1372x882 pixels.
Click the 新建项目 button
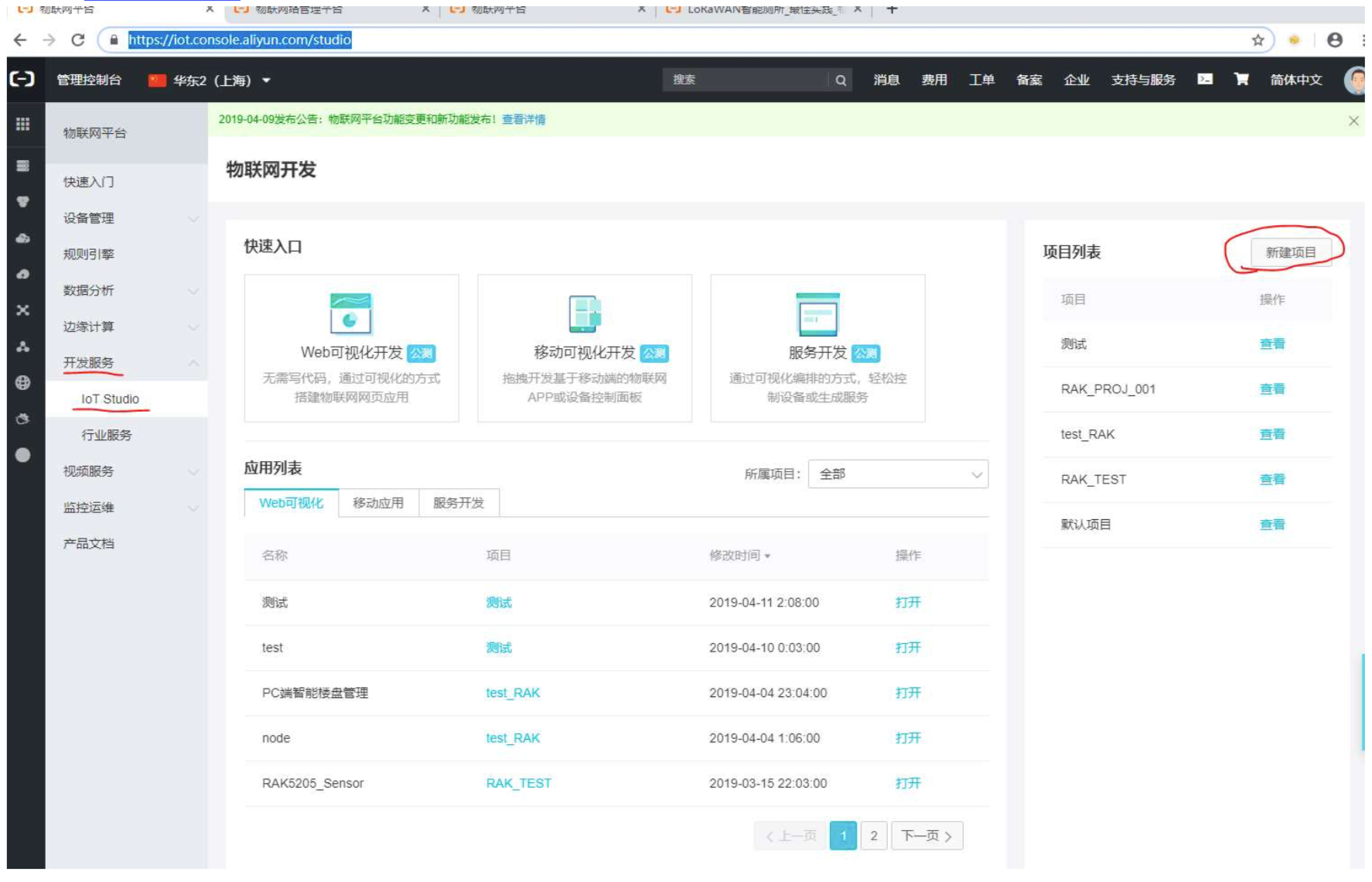pyautogui.click(x=1295, y=251)
